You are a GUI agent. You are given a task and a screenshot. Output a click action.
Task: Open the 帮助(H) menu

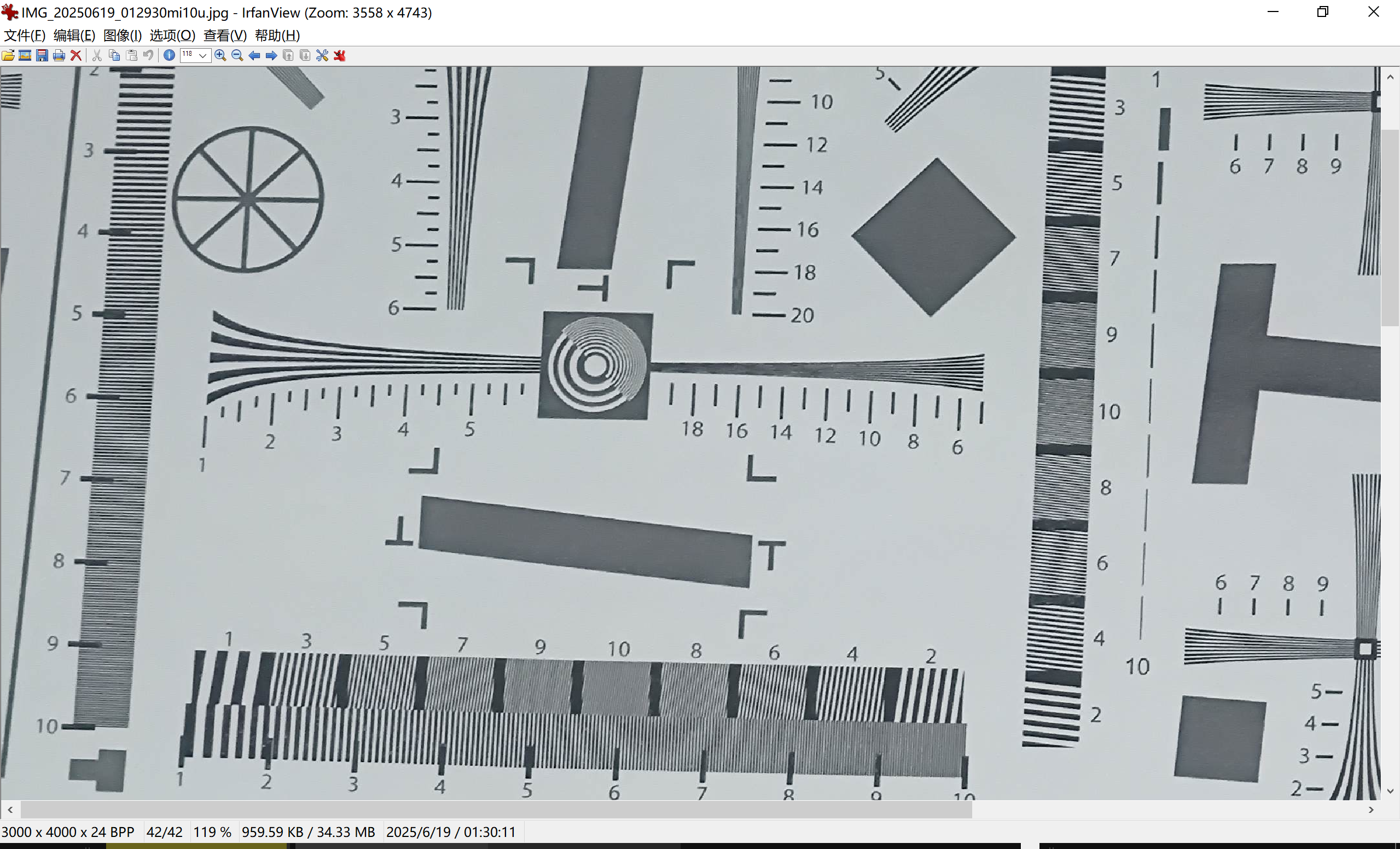click(x=277, y=35)
